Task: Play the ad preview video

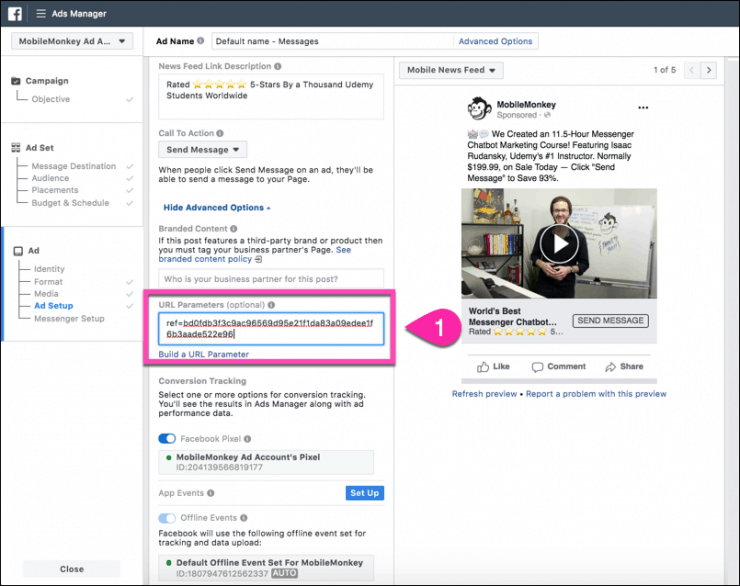Action: click(x=559, y=244)
